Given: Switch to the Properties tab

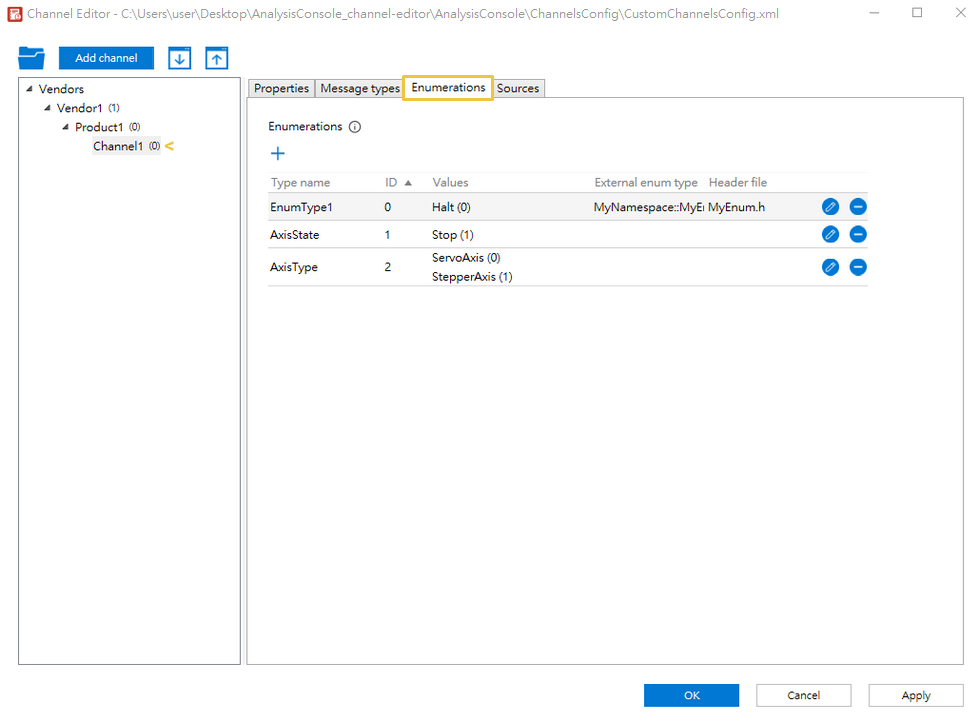Looking at the screenshot, I should coord(281,89).
